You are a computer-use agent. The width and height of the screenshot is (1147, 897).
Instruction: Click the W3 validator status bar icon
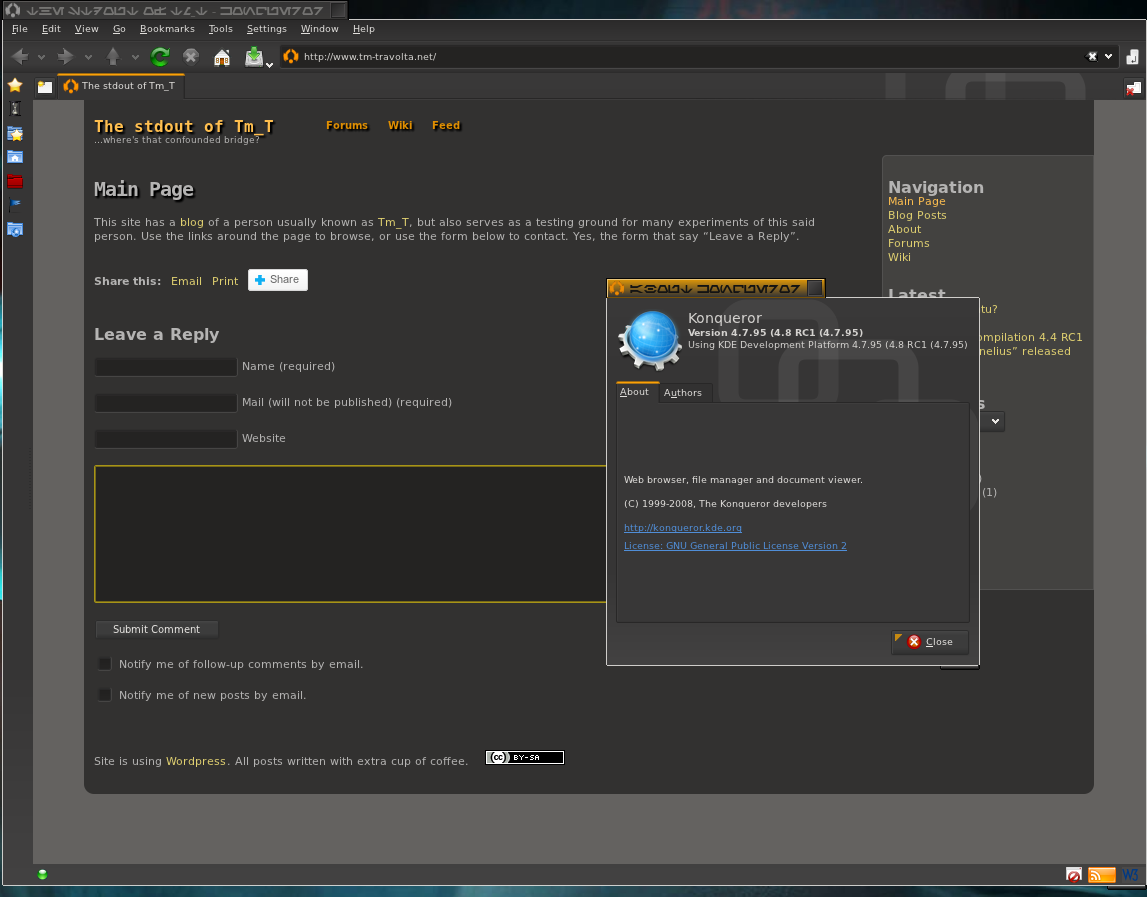click(1130, 875)
